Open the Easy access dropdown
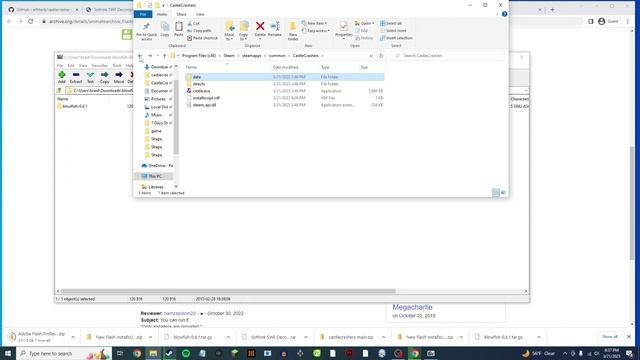The height and width of the screenshot is (360, 640). [316, 31]
